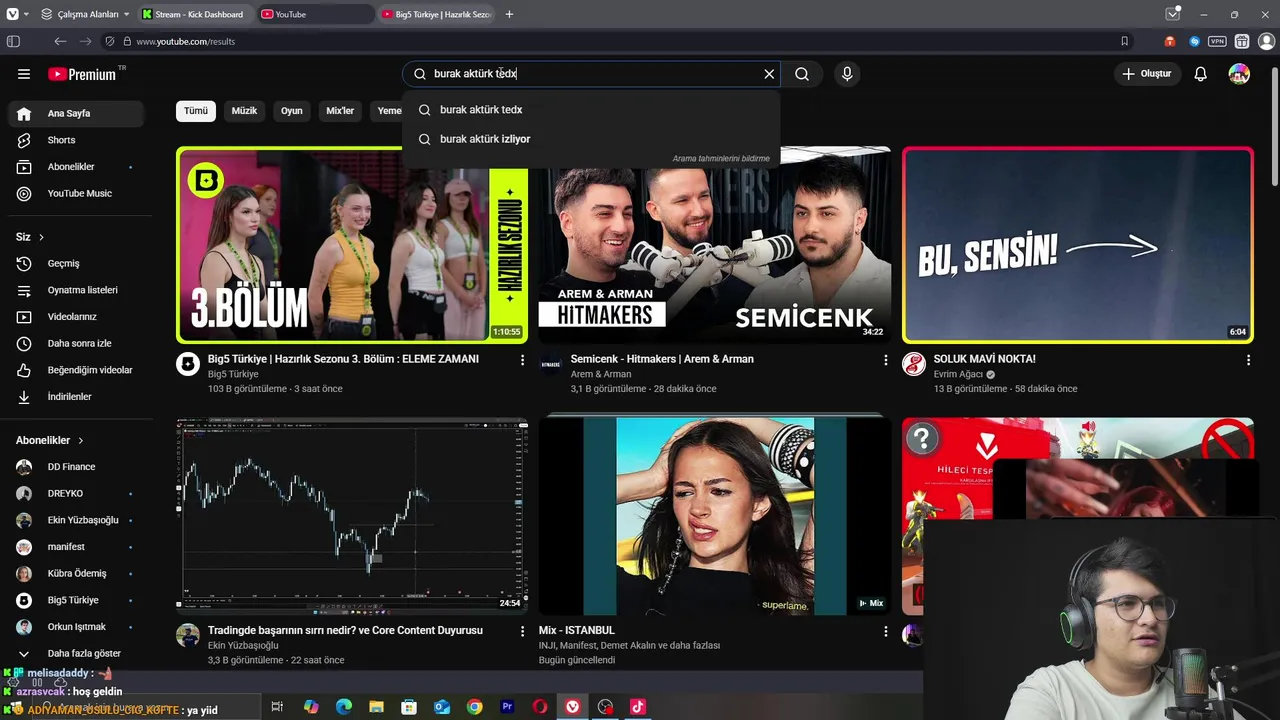Start voice search with the microphone
The height and width of the screenshot is (720, 1280).
coord(847,74)
